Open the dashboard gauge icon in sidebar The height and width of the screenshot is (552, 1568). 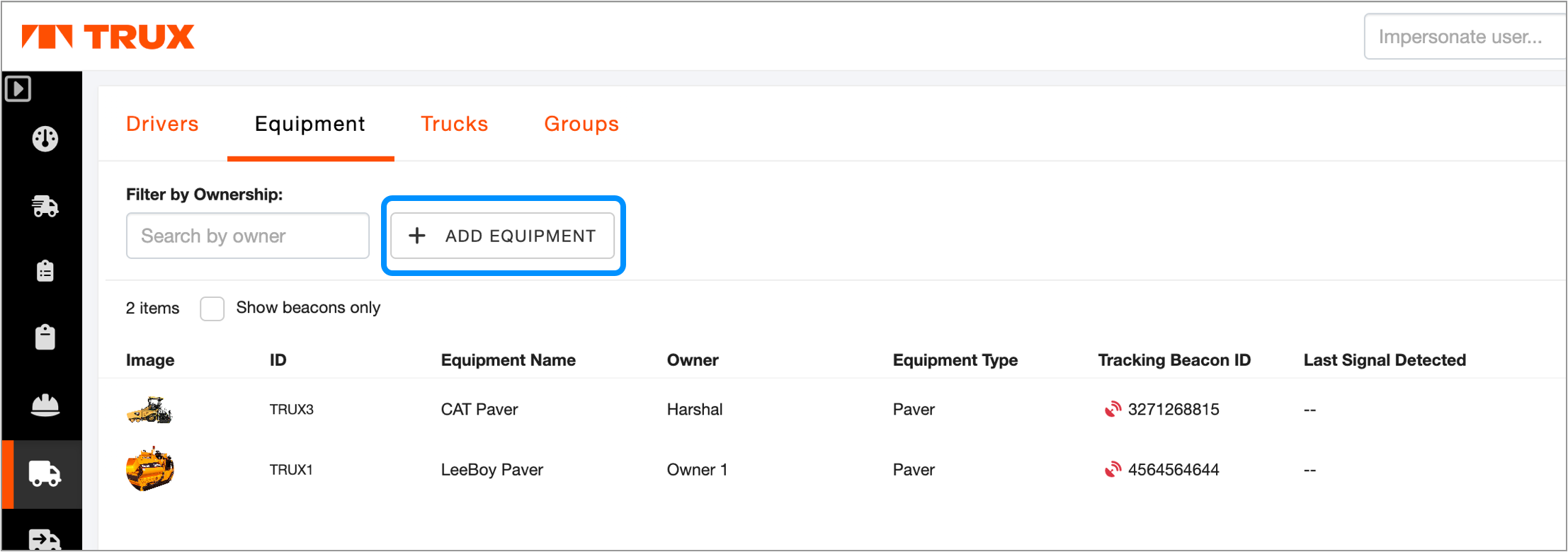click(x=45, y=139)
